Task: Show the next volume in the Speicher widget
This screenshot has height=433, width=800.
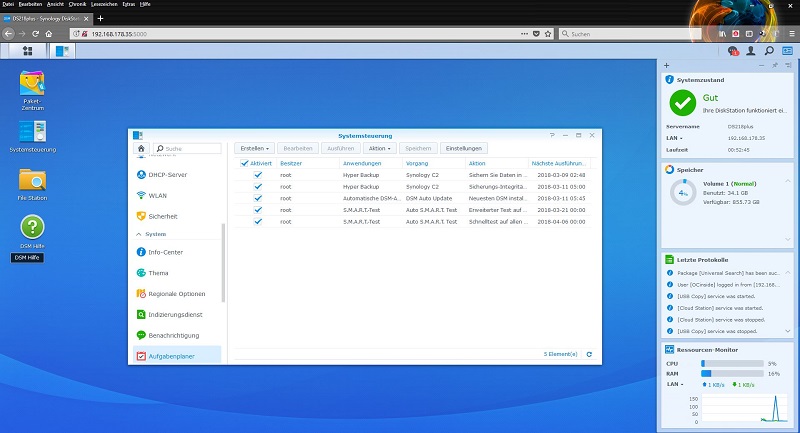Action: (x=788, y=239)
